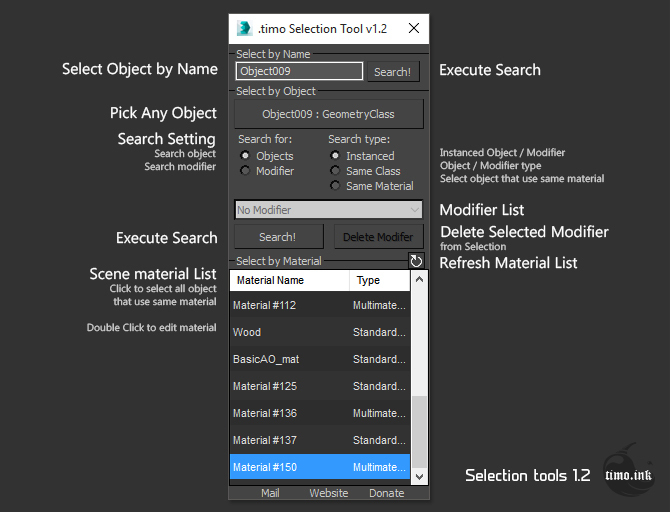
Task: Click the Select by Name text field
Action: coord(299,72)
